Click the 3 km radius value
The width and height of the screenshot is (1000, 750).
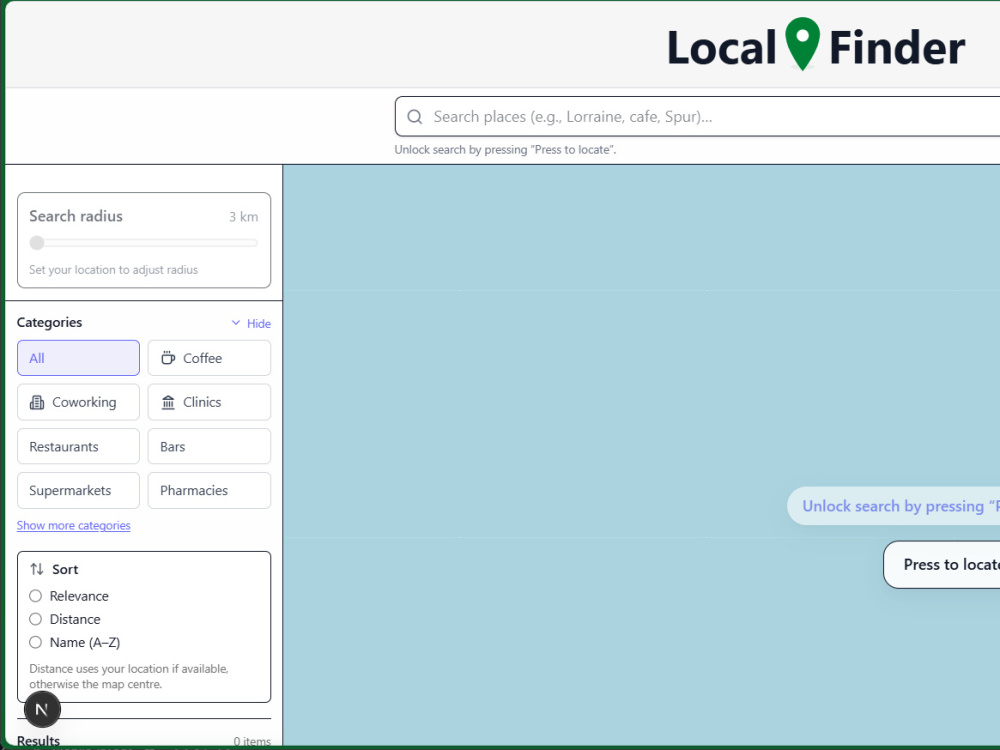pyautogui.click(x=244, y=217)
